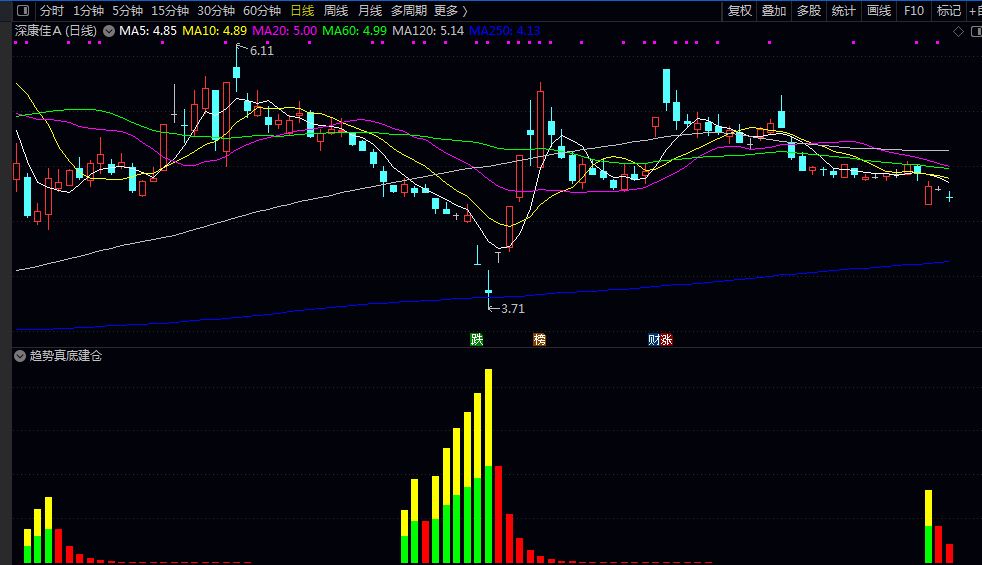Open the F10 company info
Screen dimensions: 982x565
(913, 11)
